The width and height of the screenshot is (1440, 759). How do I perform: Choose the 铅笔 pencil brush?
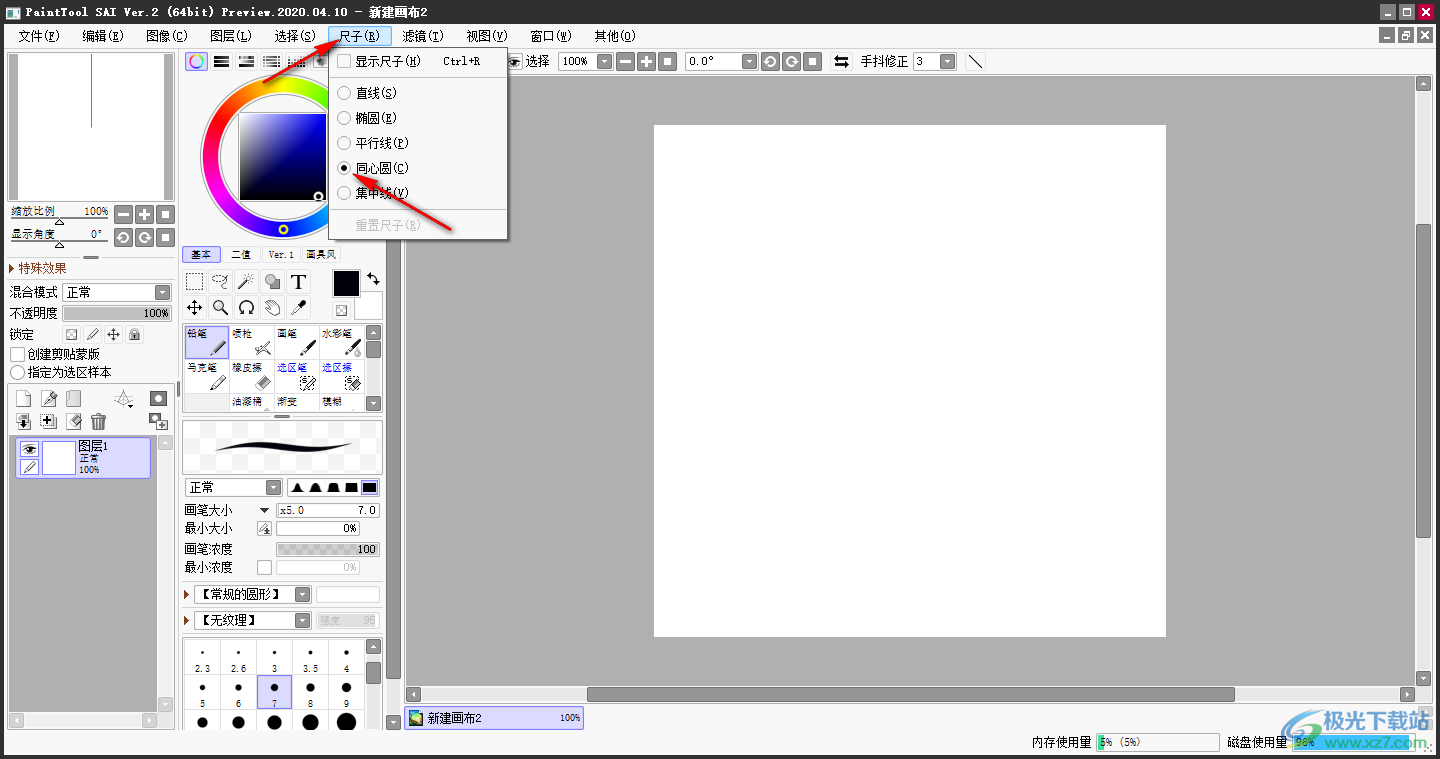pyautogui.click(x=207, y=342)
